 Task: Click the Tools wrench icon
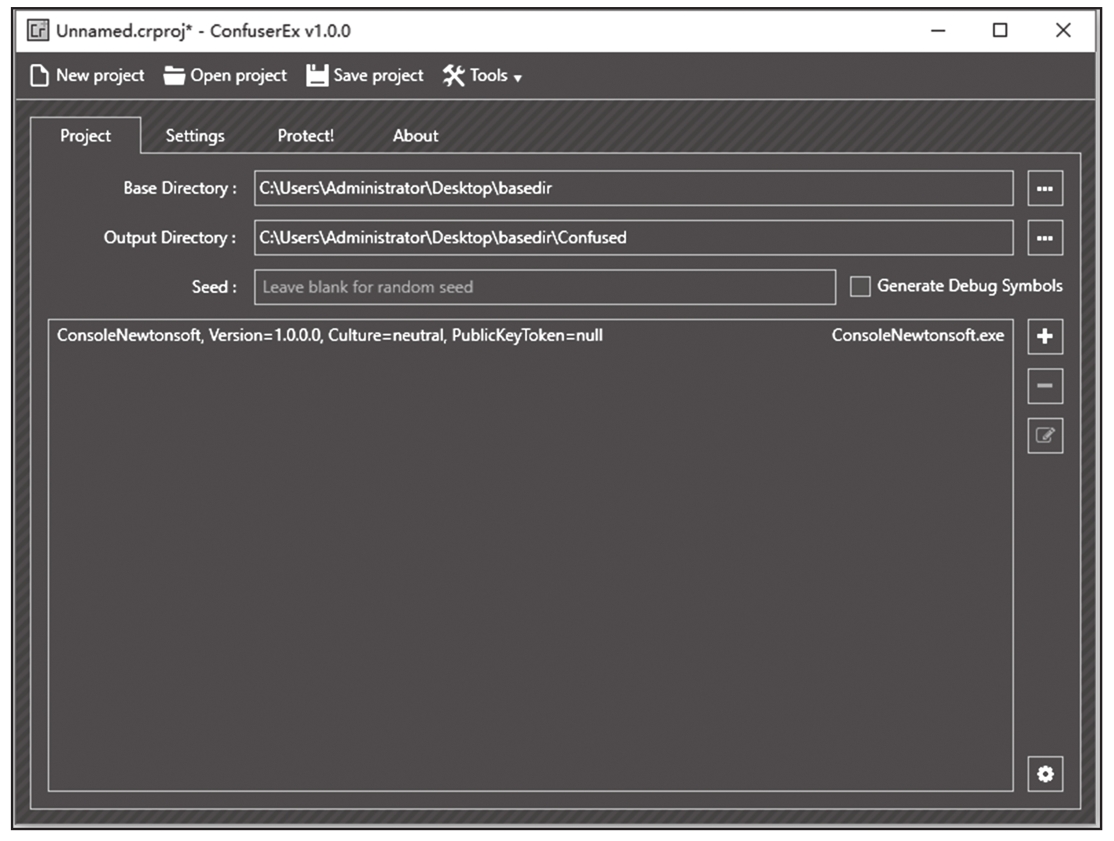click(x=454, y=76)
